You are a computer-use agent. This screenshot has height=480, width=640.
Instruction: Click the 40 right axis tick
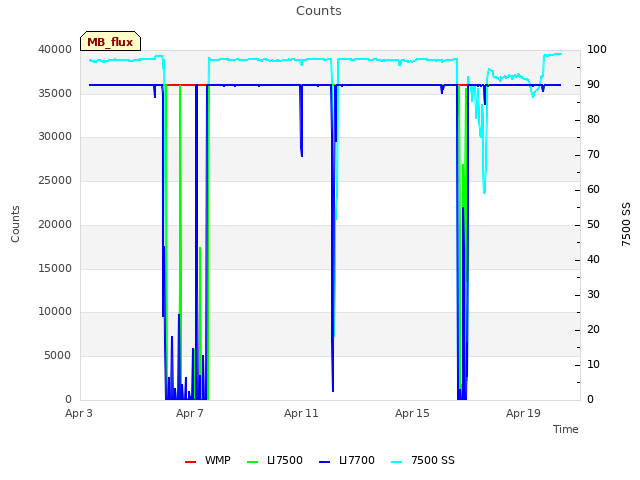coord(593,260)
